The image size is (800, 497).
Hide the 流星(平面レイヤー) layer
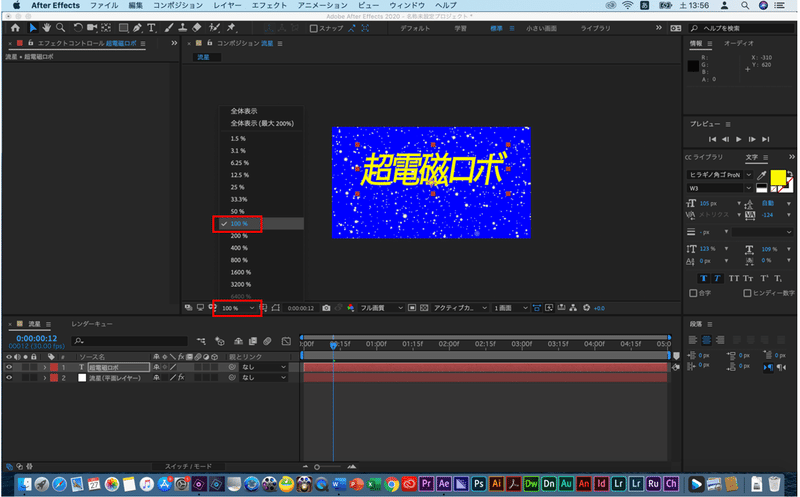click(x=9, y=378)
